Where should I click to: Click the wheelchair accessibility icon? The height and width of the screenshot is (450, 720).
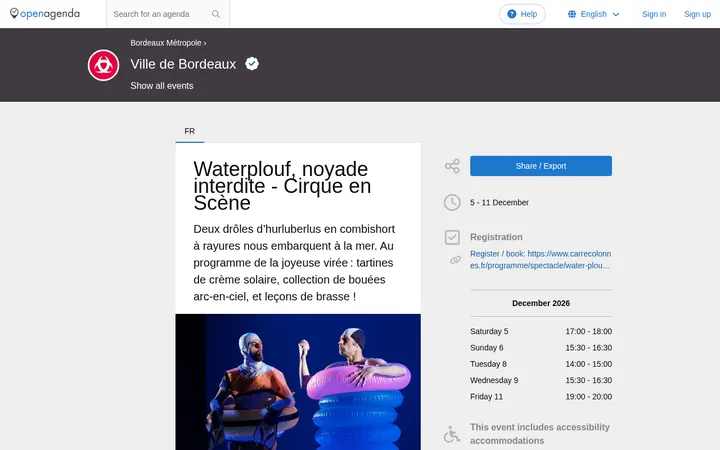click(452, 434)
